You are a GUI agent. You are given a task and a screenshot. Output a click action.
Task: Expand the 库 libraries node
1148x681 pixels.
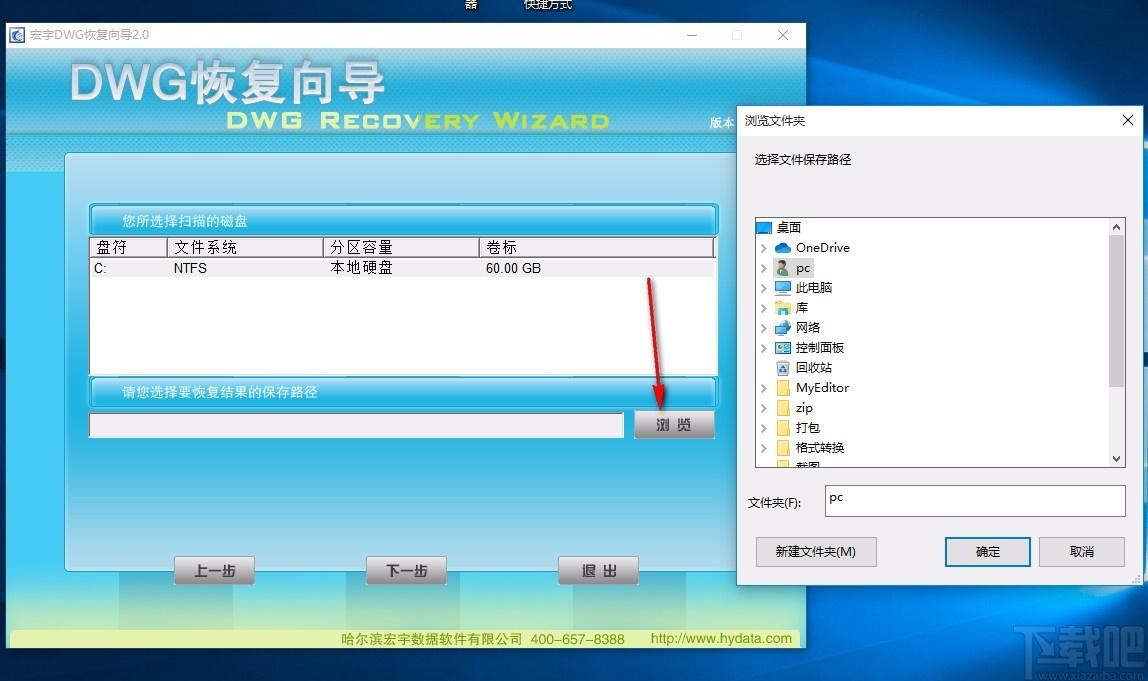(764, 308)
